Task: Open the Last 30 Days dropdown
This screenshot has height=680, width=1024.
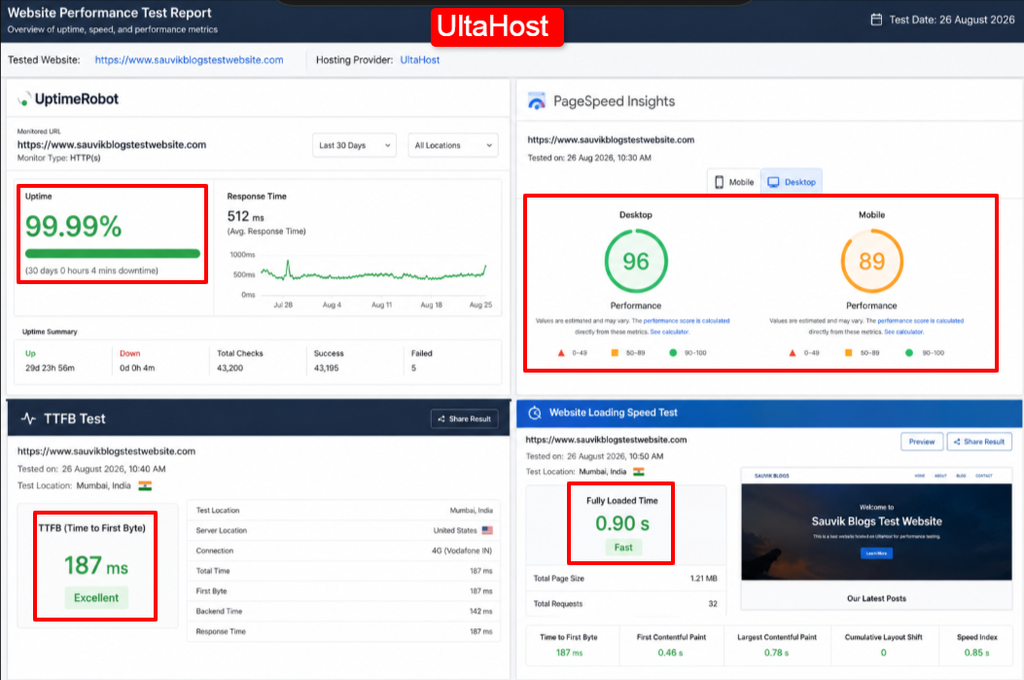Action: [x=354, y=145]
